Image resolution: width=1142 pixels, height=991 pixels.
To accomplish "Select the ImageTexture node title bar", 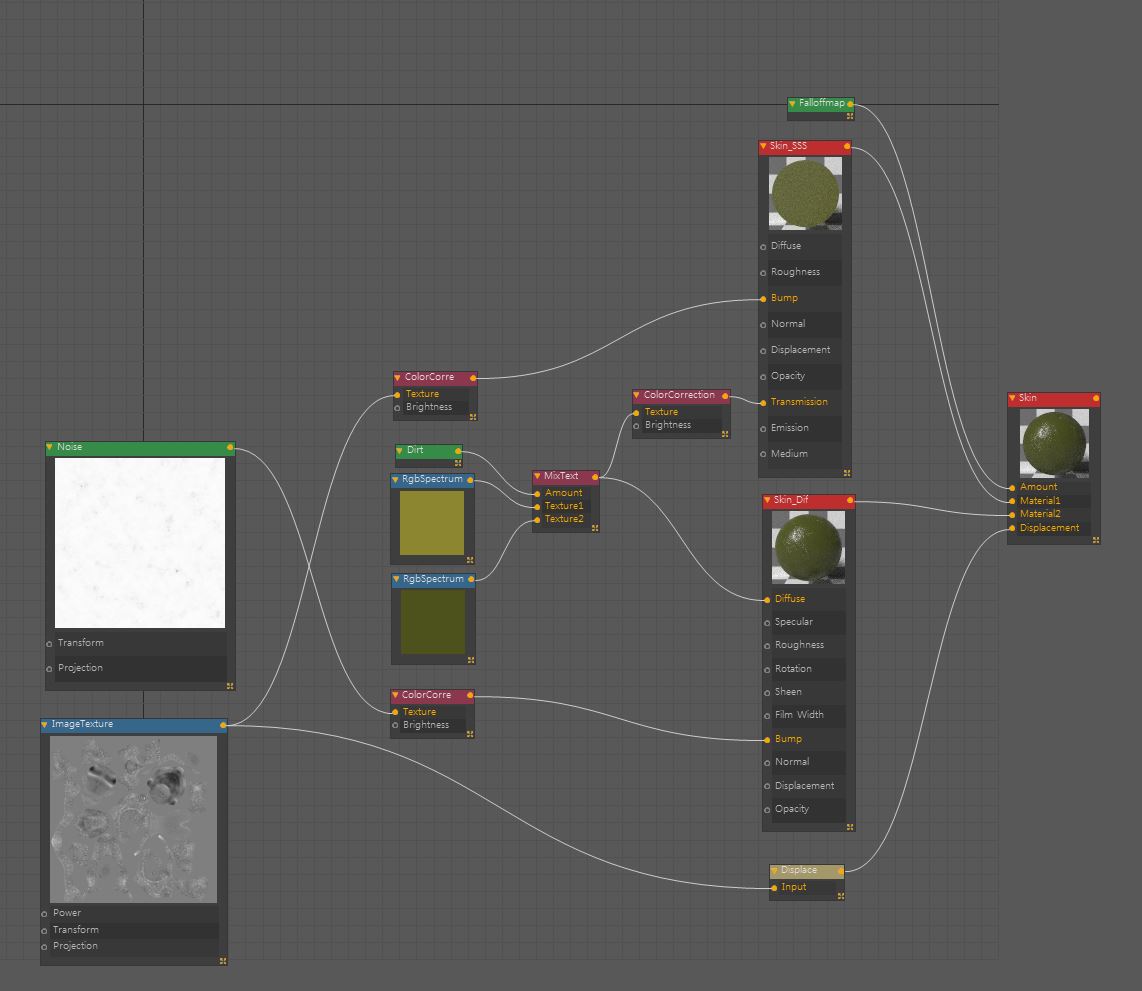I will coord(134,725).
